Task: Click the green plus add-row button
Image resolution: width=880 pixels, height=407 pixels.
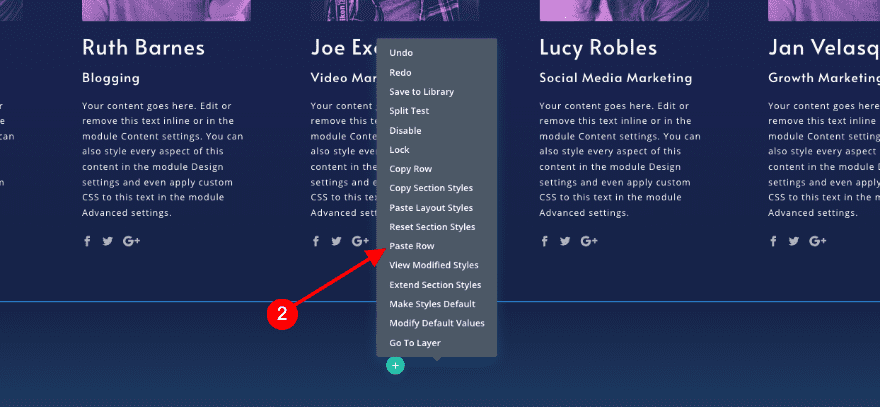Action: [395, 366]
